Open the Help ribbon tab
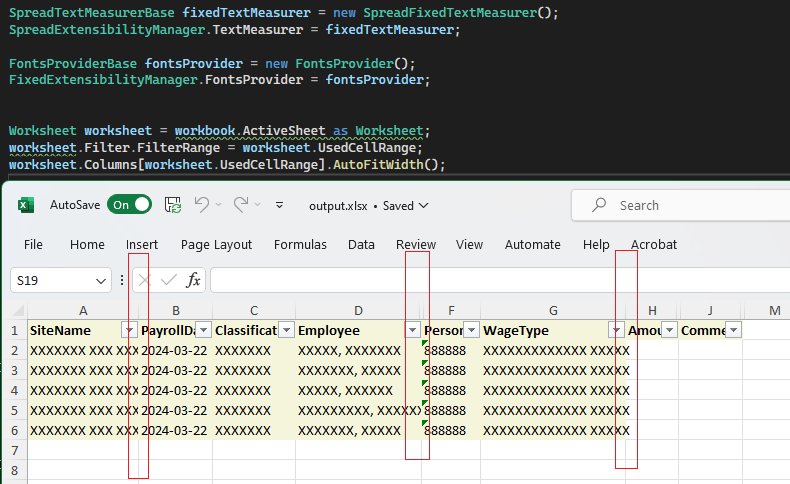The width and height of the screenshot is (790, 484). point(596,245)
